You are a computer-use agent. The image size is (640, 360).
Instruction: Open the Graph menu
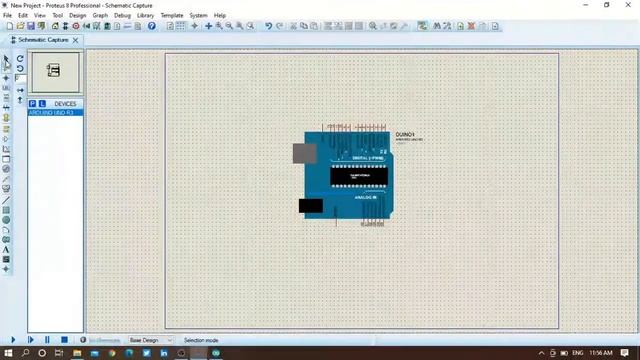[100, 16]
